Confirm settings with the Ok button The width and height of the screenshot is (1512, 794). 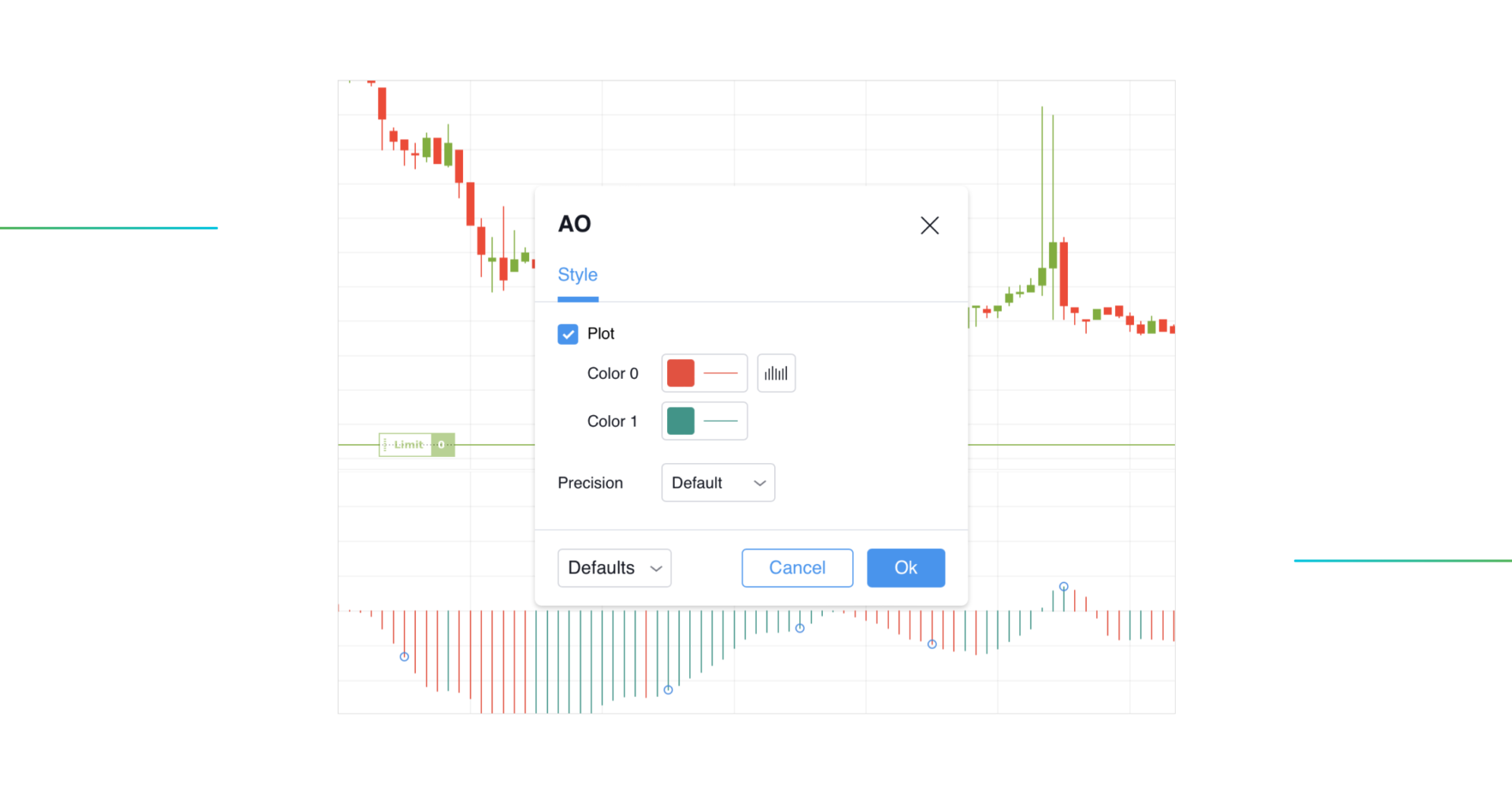906,568
